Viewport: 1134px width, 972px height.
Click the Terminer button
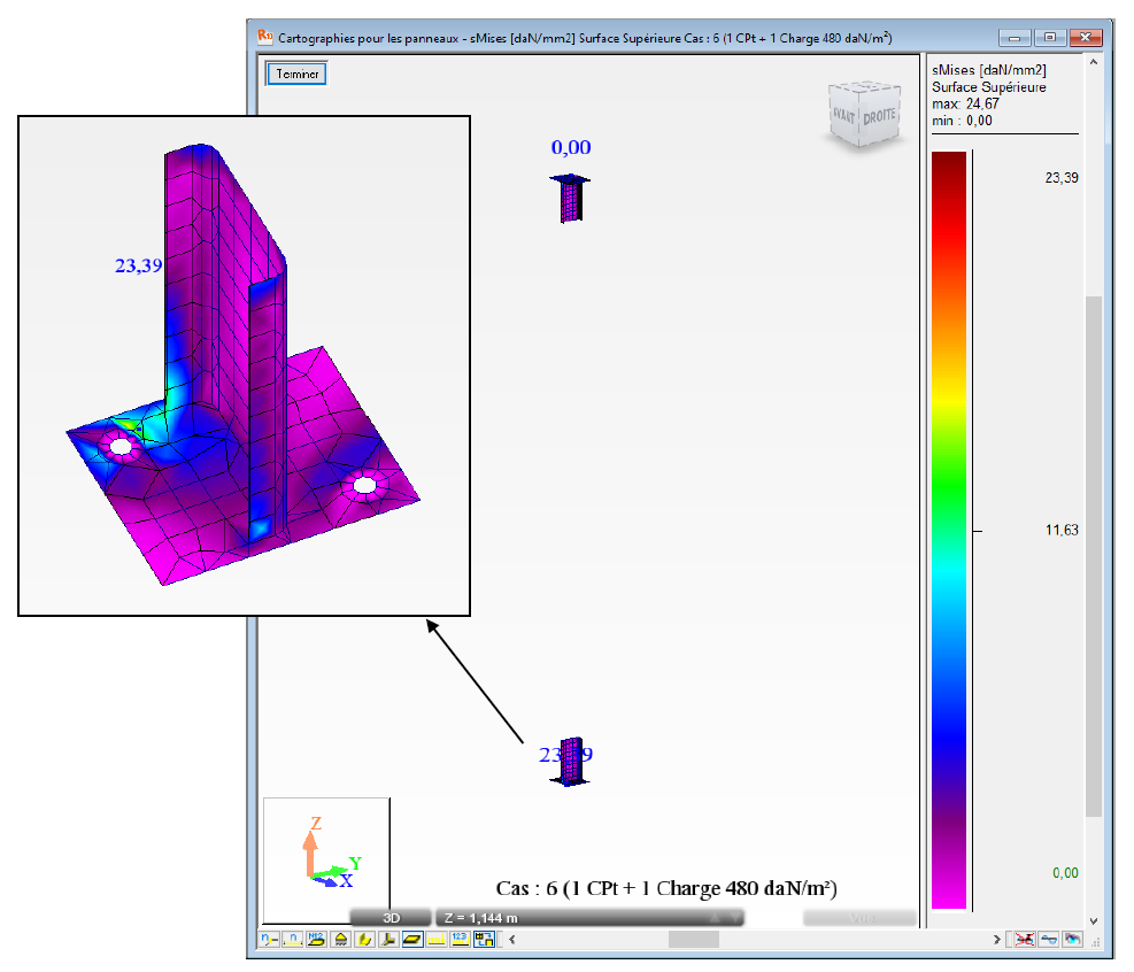click(x=297, y=74)
